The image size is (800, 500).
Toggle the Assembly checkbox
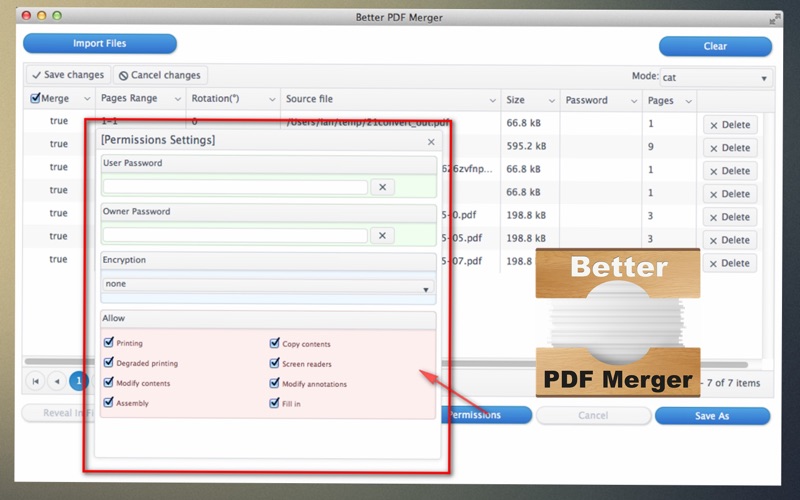(x=109, y=402)
